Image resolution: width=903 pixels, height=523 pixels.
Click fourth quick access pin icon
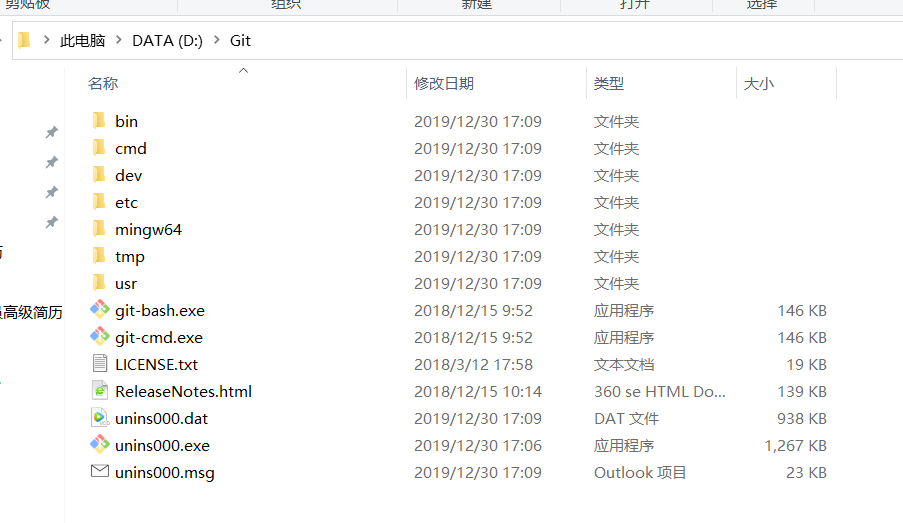point(52,222)
